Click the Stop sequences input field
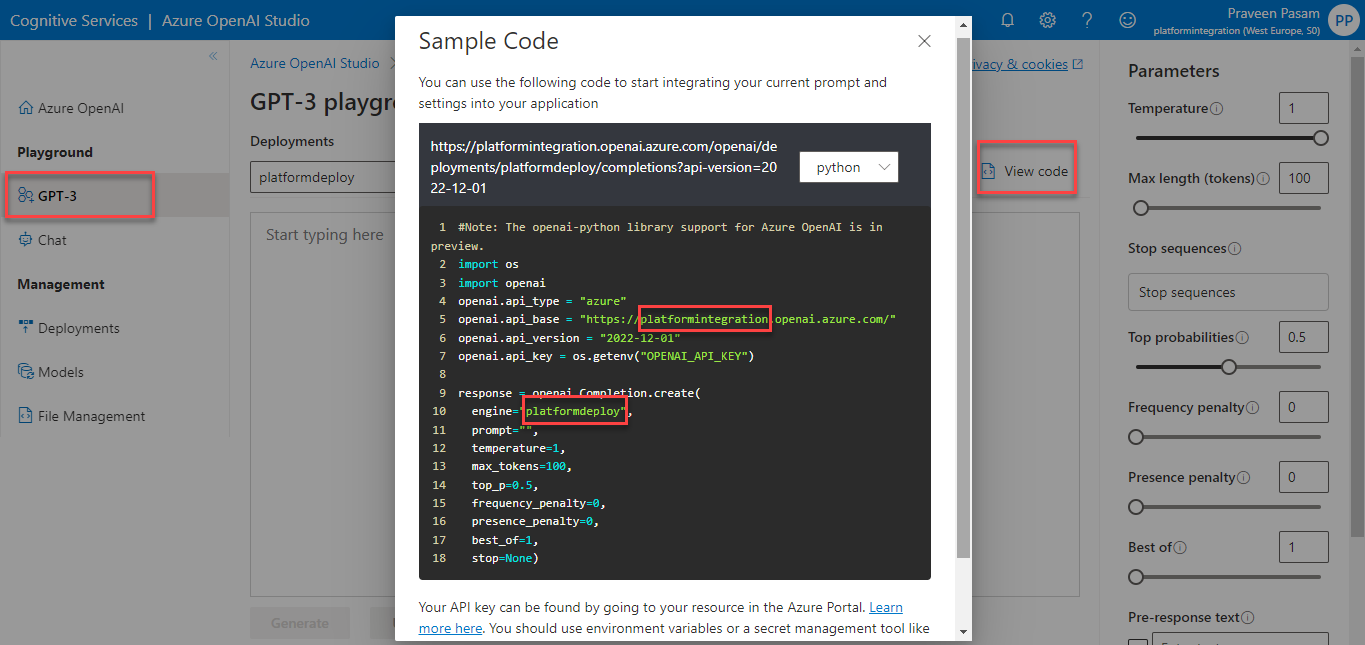 (x=1227, y=292)
